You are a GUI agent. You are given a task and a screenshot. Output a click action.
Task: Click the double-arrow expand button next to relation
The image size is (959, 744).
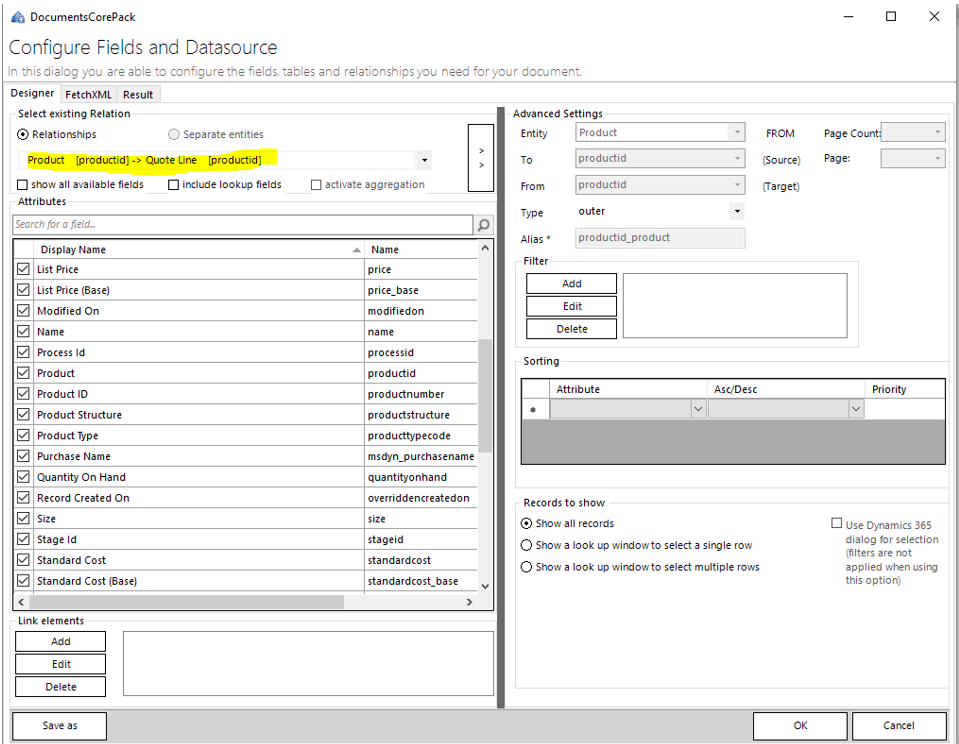pyautogui.click(x=482, y=157)
